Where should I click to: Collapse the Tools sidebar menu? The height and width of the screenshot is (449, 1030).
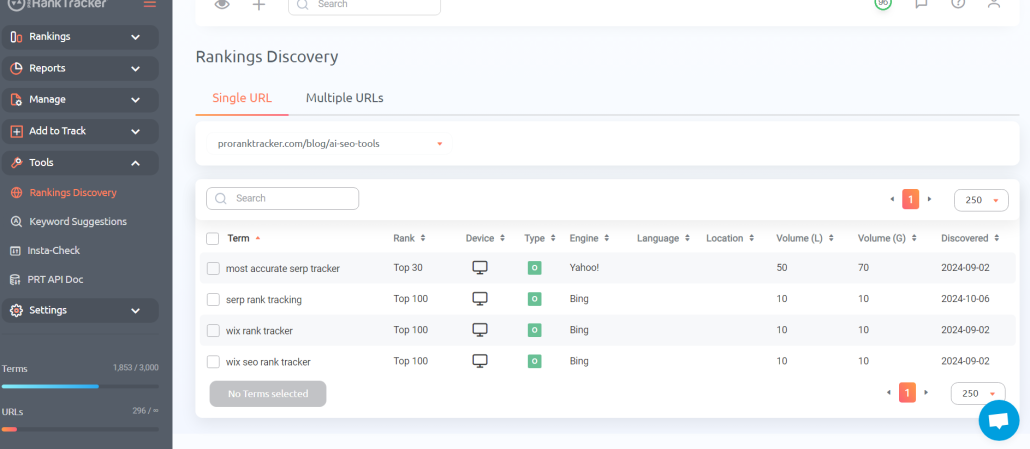80,163
